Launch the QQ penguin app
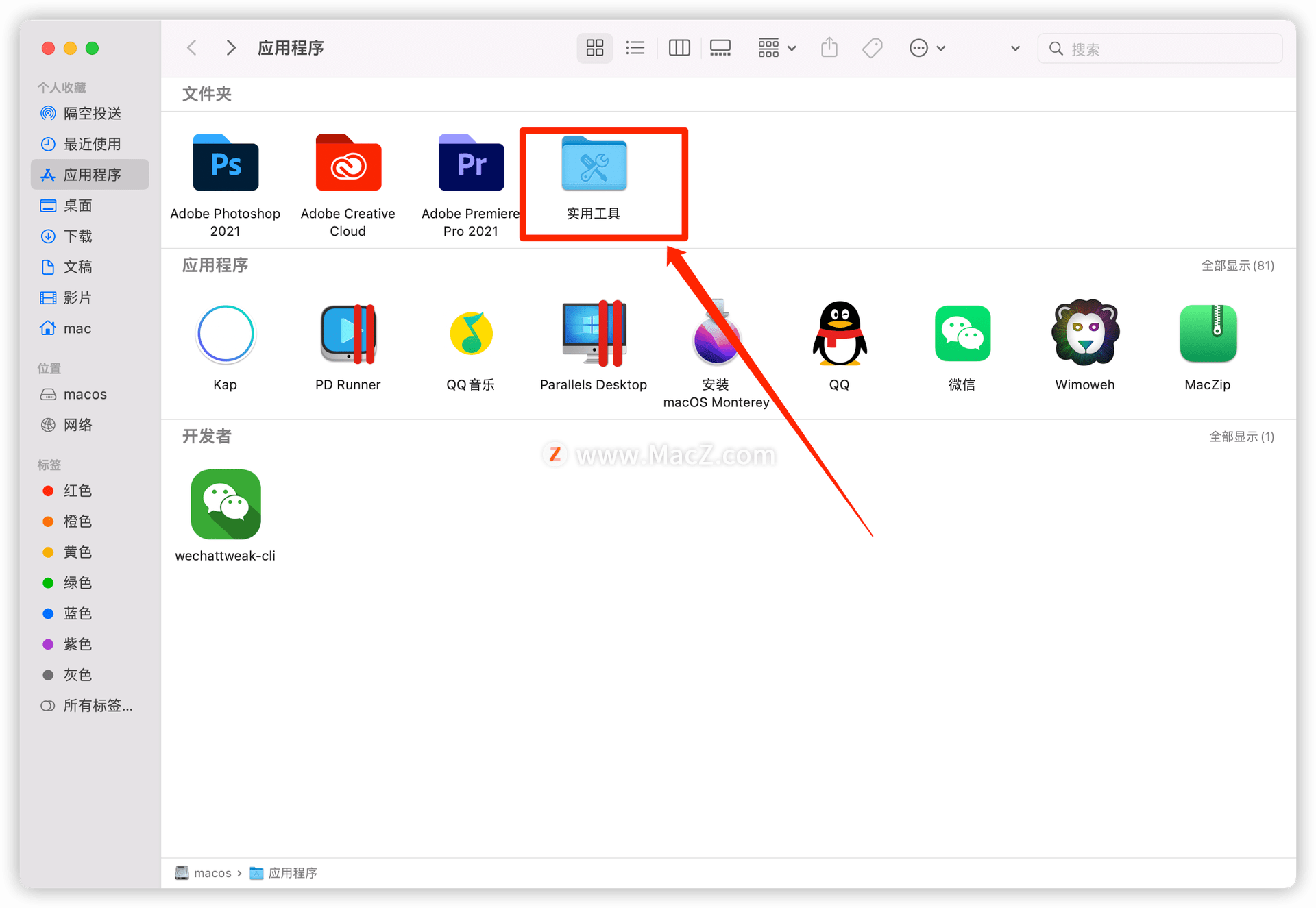 click(840, 334)
